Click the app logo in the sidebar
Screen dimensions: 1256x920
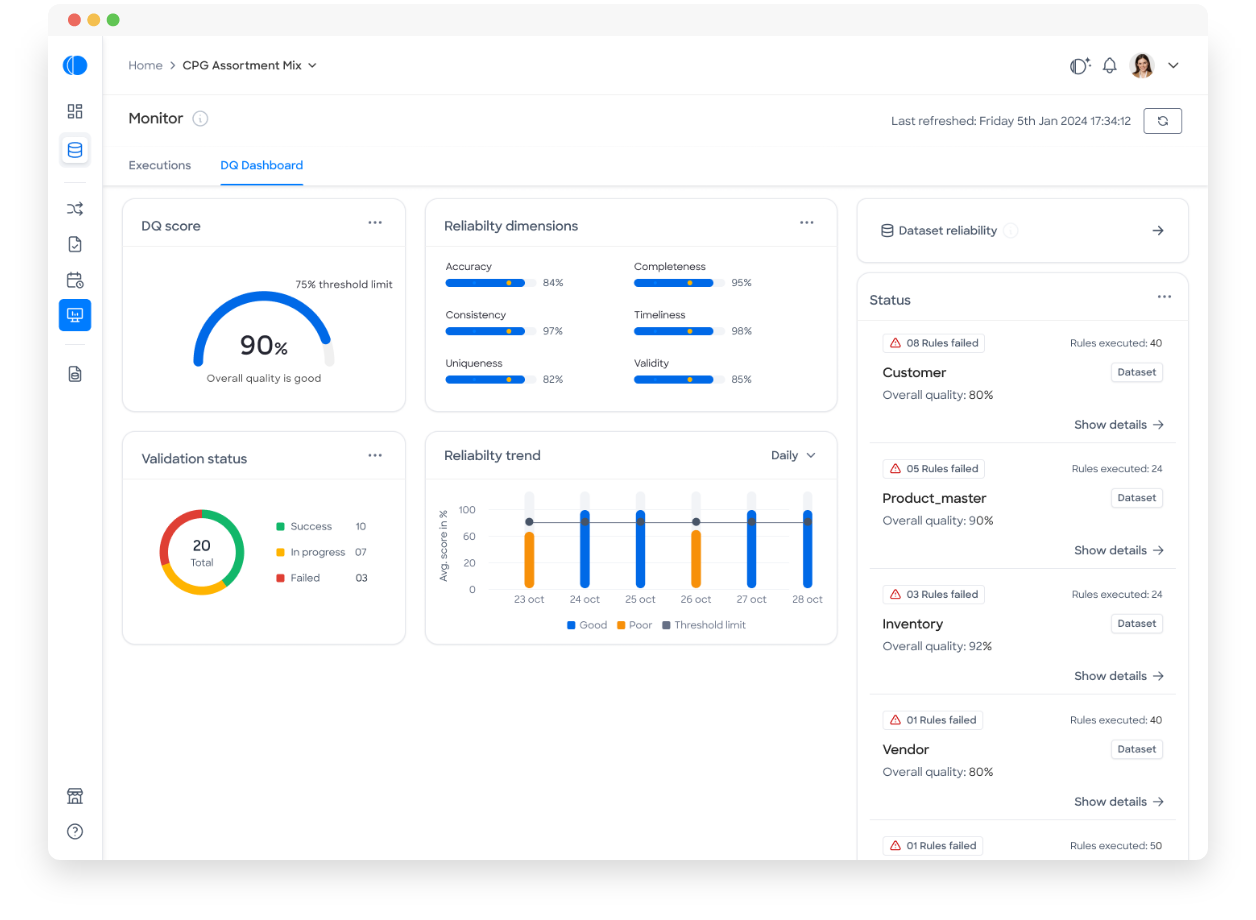point(75,66)
